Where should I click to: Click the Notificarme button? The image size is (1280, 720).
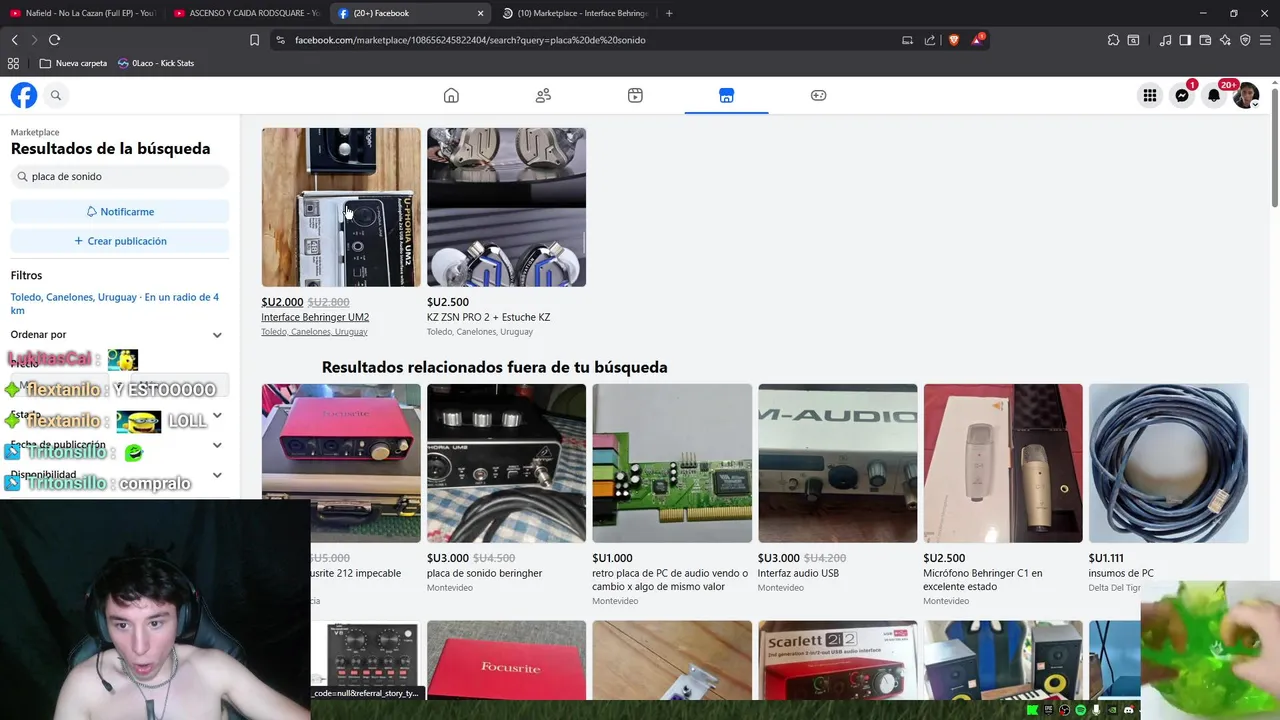(x=120, y=211)
